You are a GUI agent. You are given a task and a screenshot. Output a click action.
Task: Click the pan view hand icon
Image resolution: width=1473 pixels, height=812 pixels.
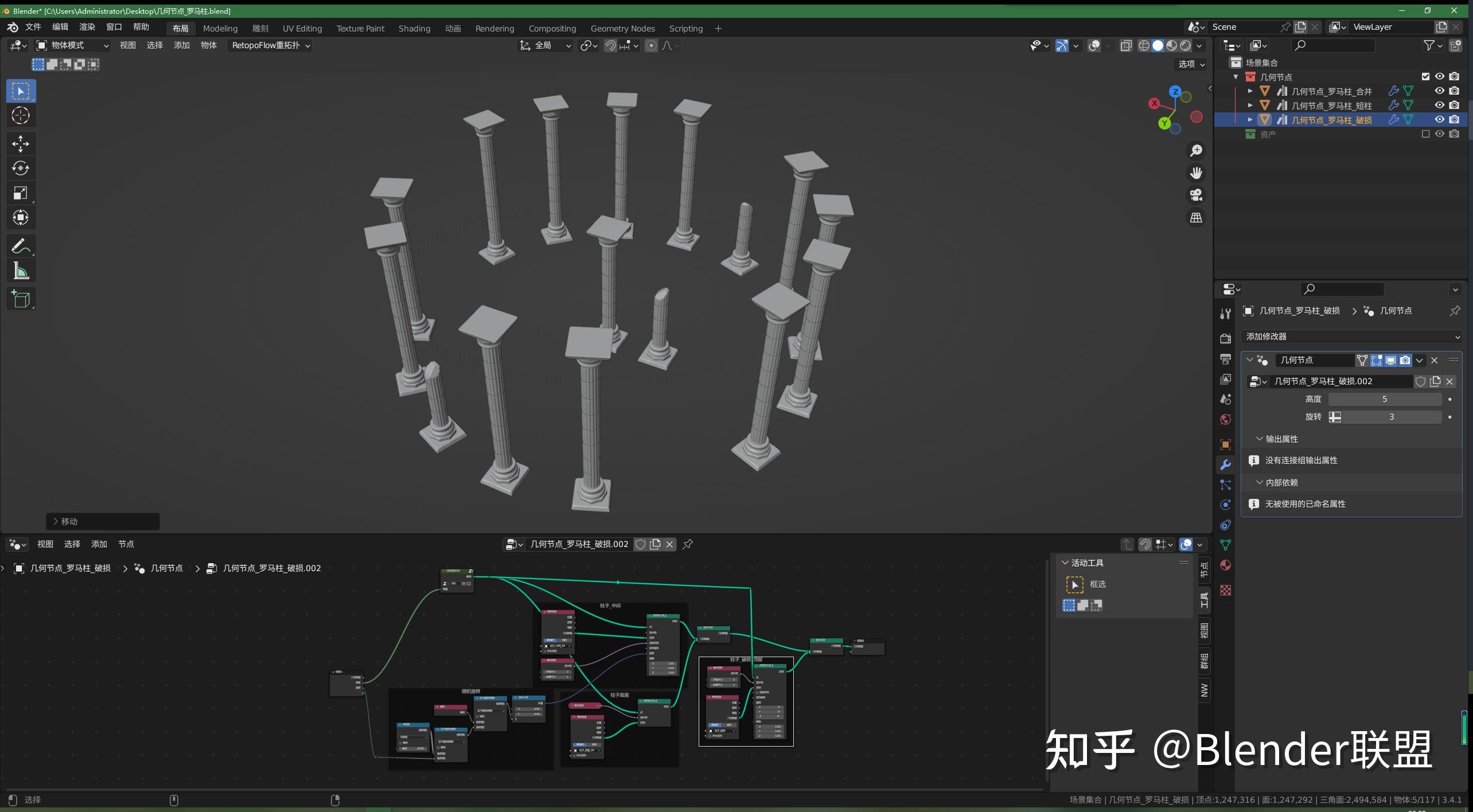click(1196, 173)
